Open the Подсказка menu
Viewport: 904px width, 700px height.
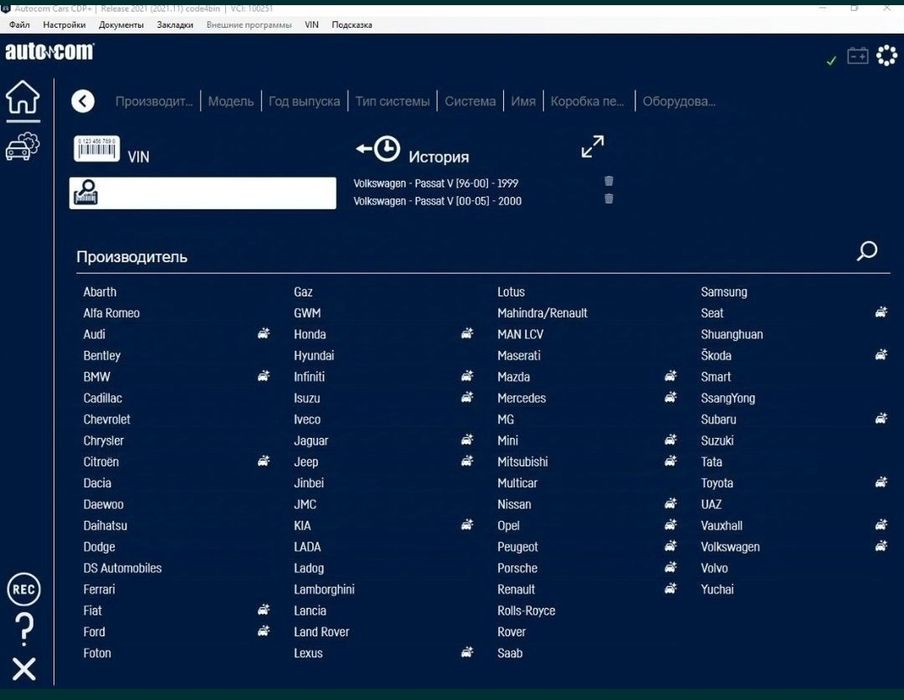352,25
